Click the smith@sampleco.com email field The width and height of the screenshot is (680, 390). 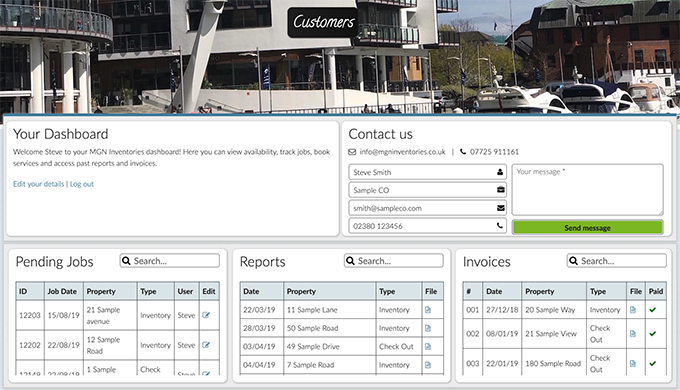(427, 208)
